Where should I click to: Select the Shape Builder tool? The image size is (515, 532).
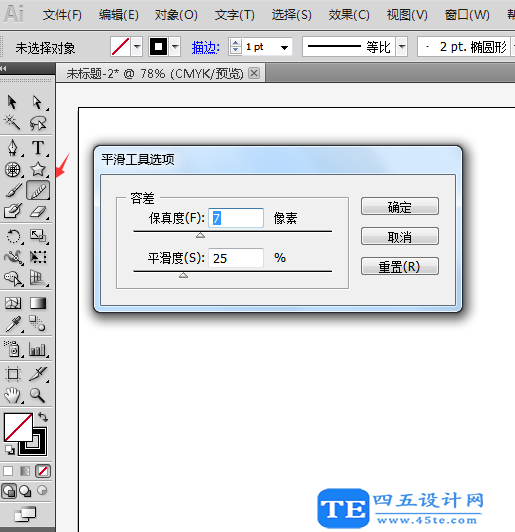click(13, 279)
